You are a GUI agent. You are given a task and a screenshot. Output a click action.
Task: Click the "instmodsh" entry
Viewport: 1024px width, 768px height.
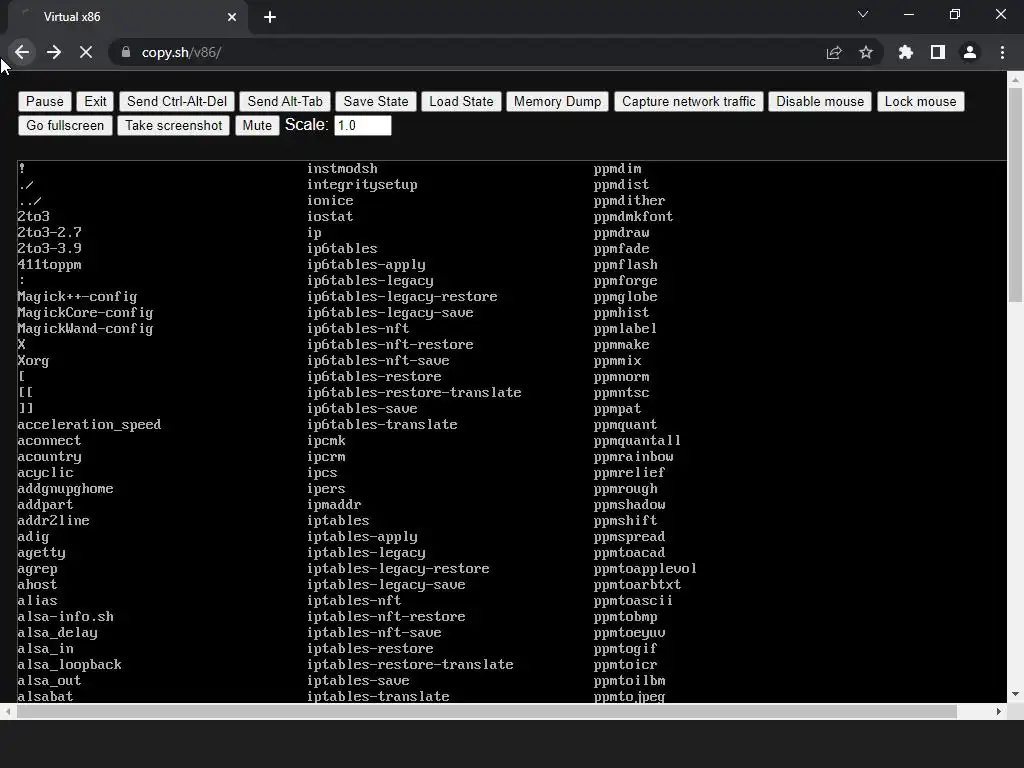pyautogui.click(x=342, y=168)
